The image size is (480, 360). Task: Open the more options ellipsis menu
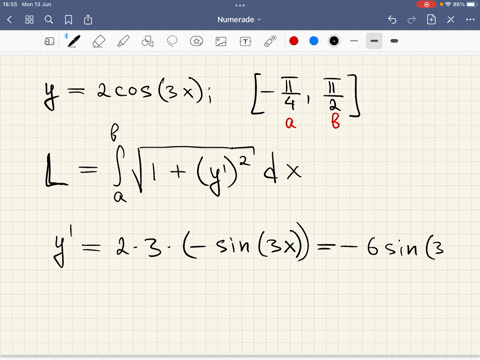tap(470, 20)
